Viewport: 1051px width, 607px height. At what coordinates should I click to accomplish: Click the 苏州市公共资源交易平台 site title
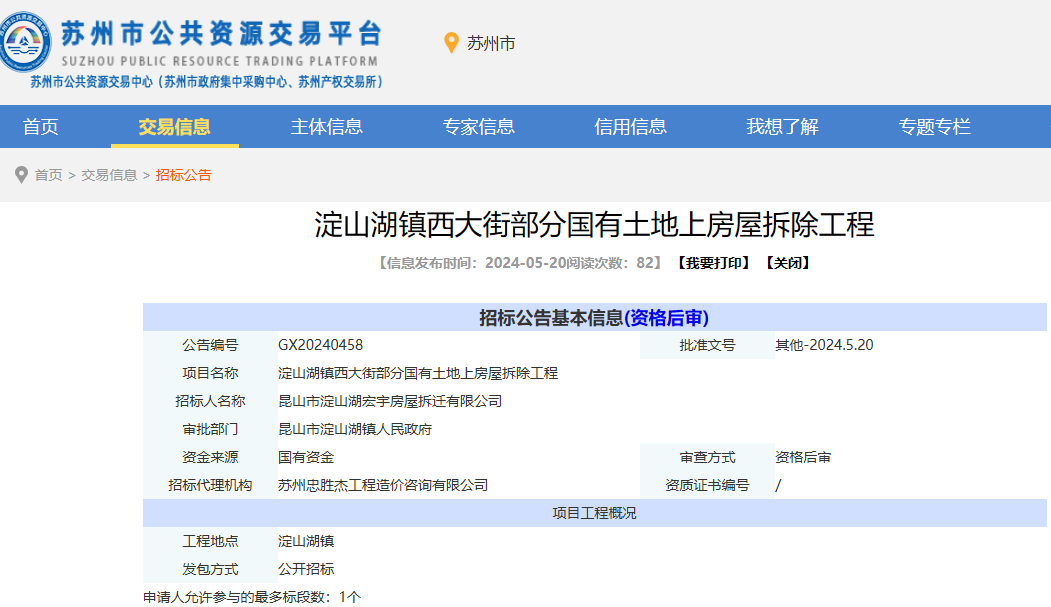tap(221, 35)
